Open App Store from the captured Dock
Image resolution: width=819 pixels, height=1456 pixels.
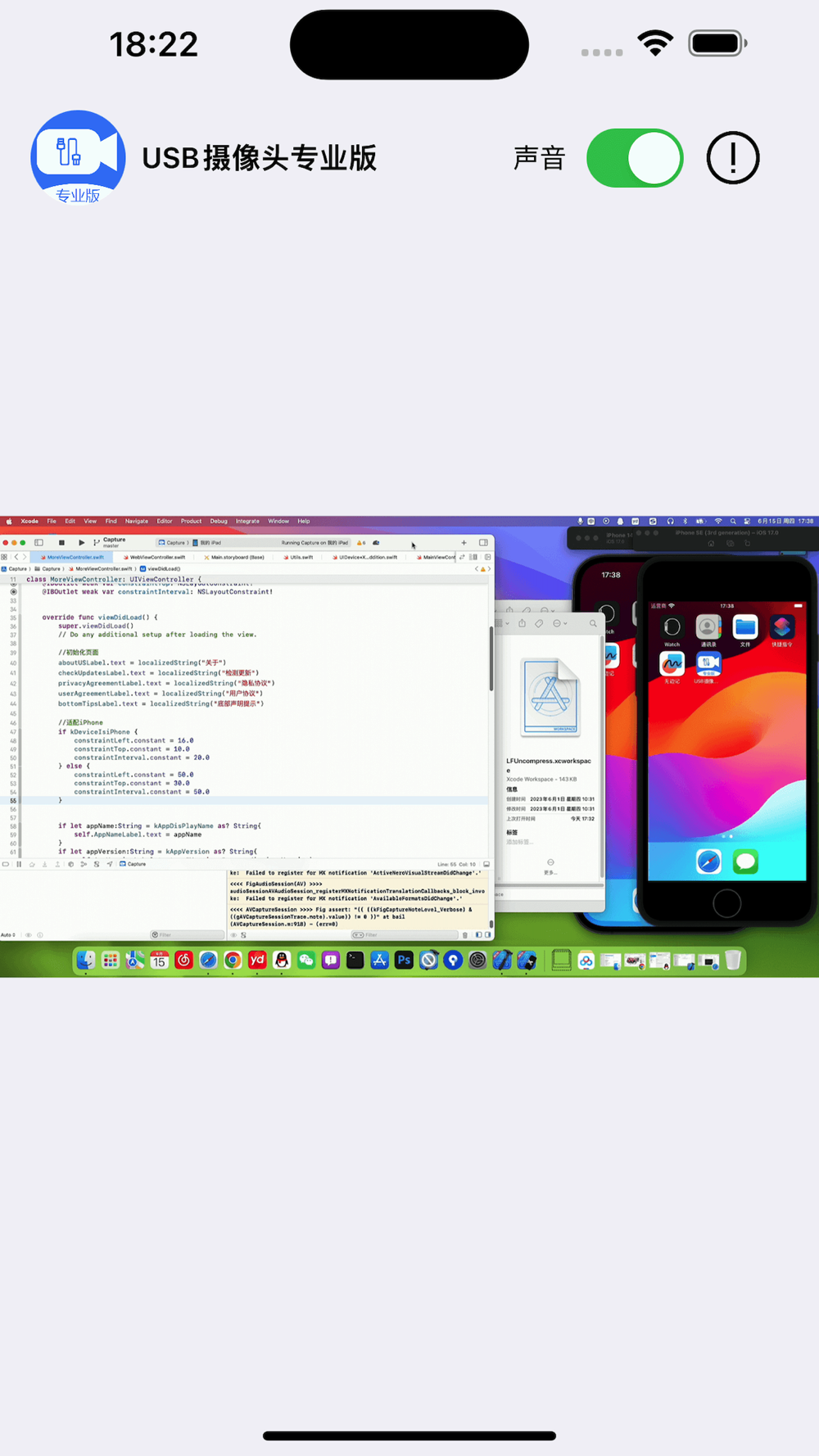(x=379, y=961)
